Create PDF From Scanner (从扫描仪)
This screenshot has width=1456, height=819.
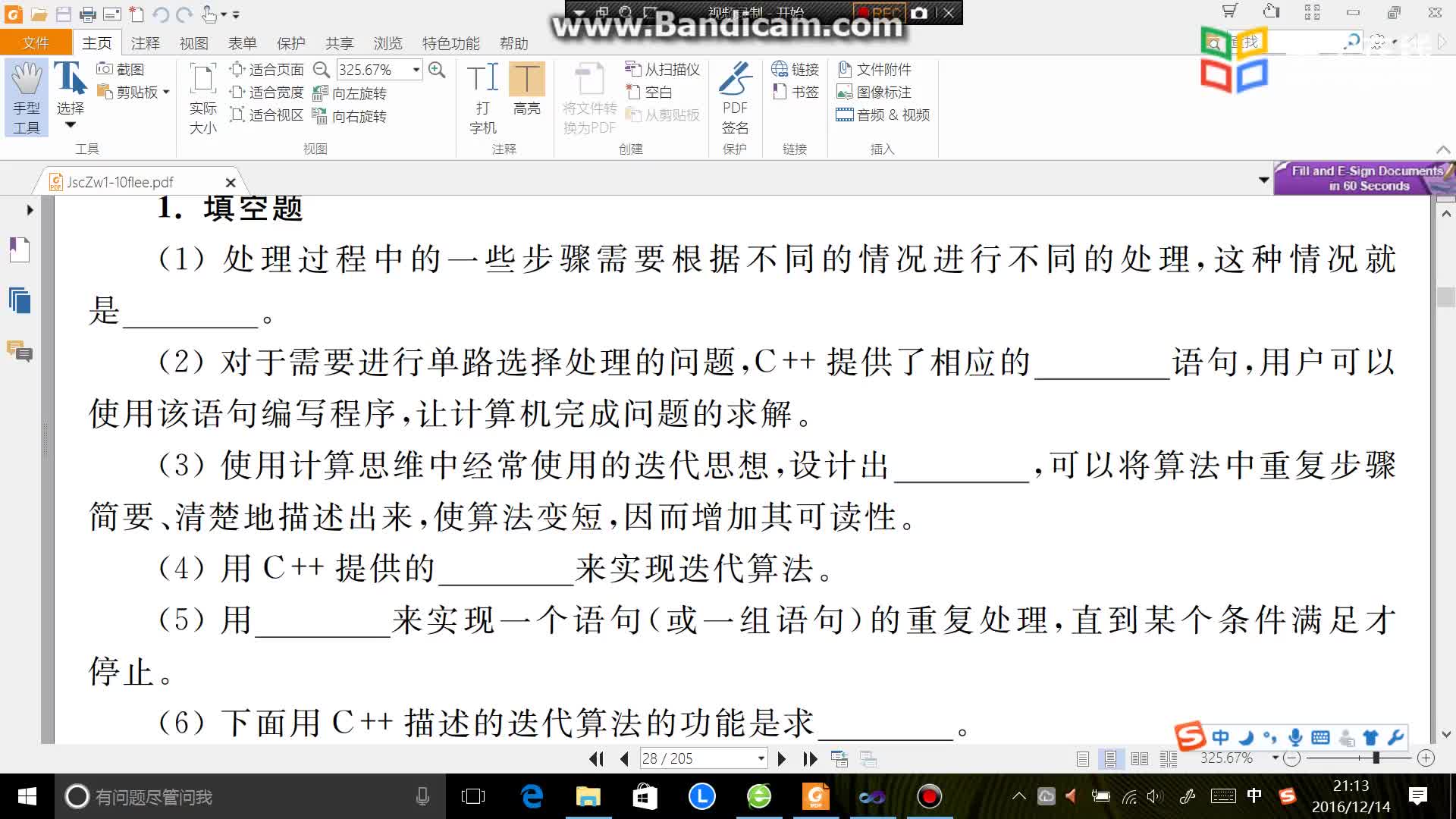tap(662, 70)
